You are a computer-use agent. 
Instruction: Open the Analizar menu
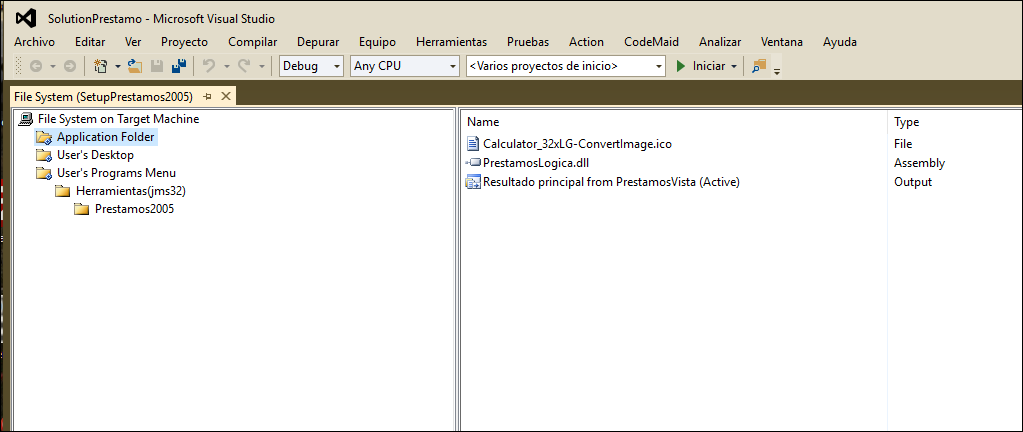click(x=720, y=42)
